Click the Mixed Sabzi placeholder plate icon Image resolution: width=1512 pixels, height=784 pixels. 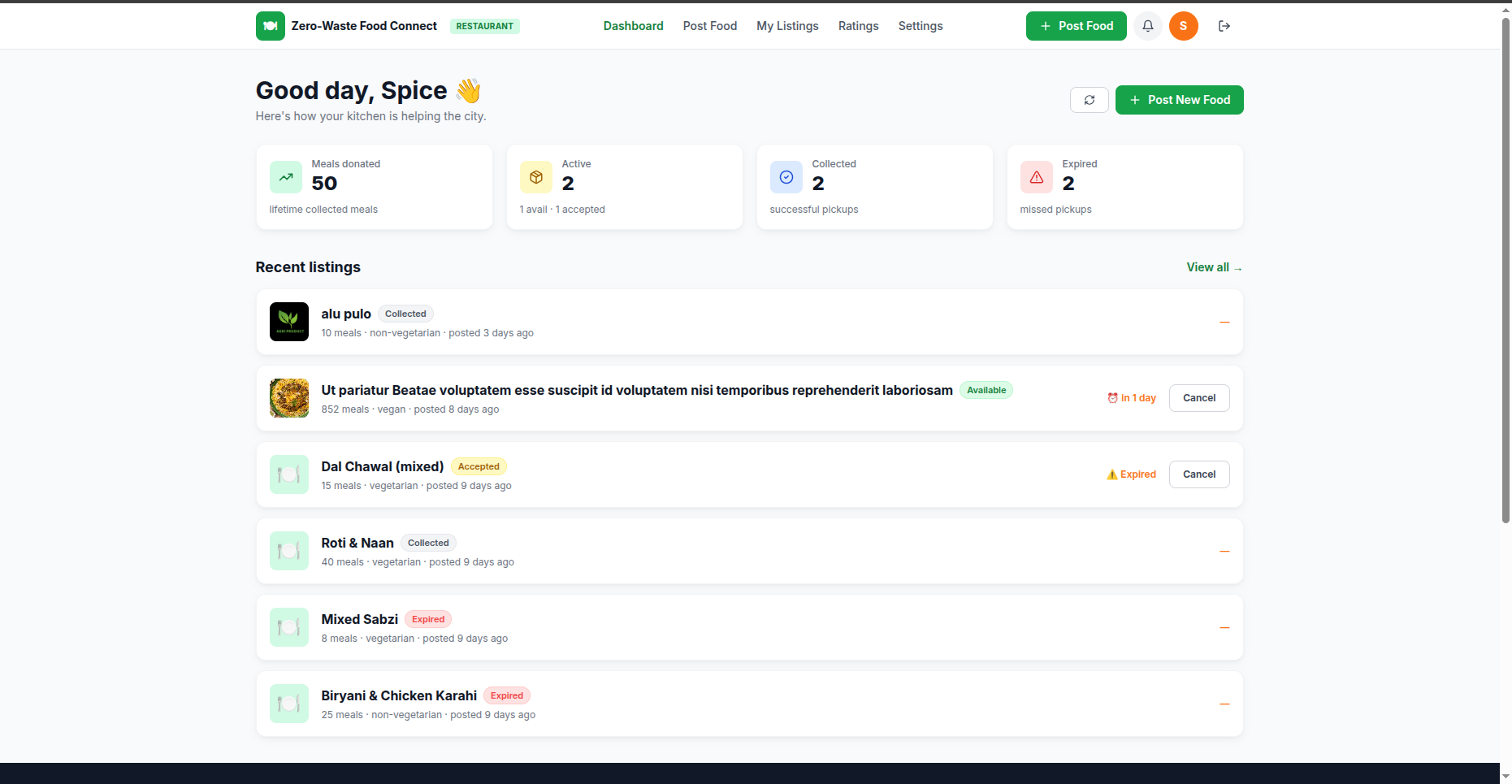point(289,627)
